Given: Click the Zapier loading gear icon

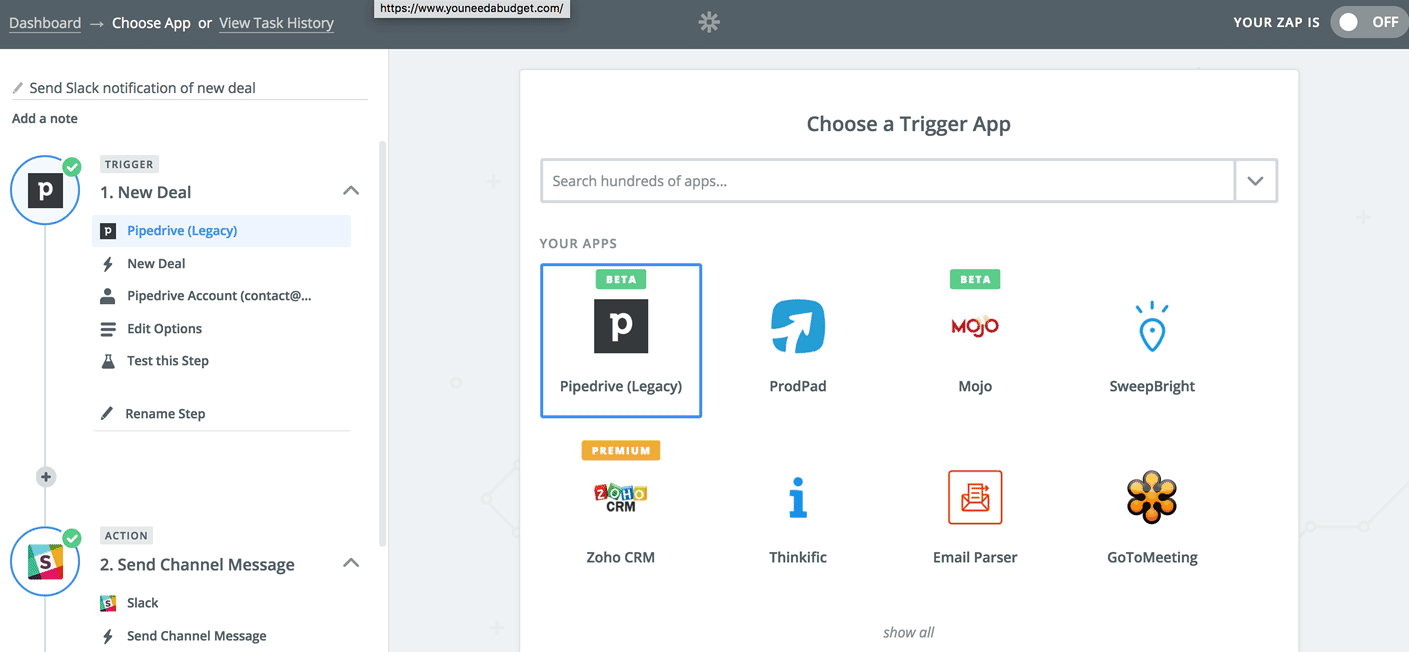Looking at the screenshot, I should click(709, 22).
